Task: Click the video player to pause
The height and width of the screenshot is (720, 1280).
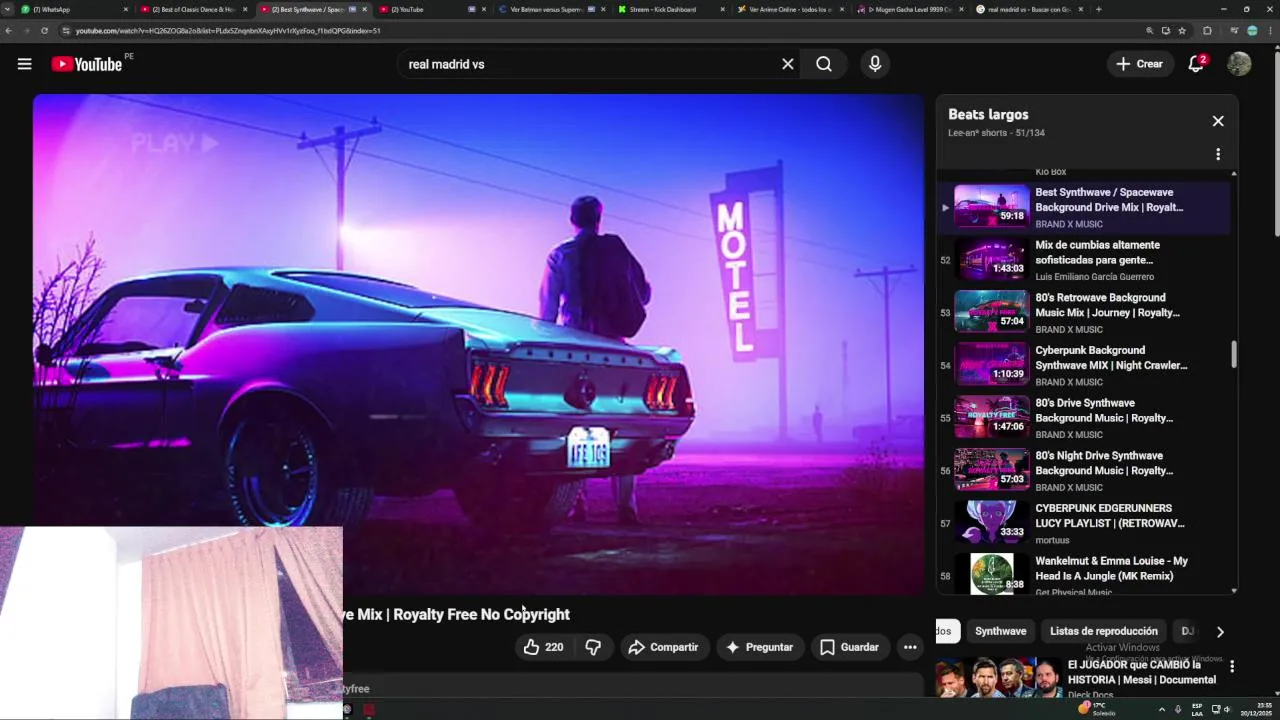Action: pyautogui.click(x=478, y=344)
